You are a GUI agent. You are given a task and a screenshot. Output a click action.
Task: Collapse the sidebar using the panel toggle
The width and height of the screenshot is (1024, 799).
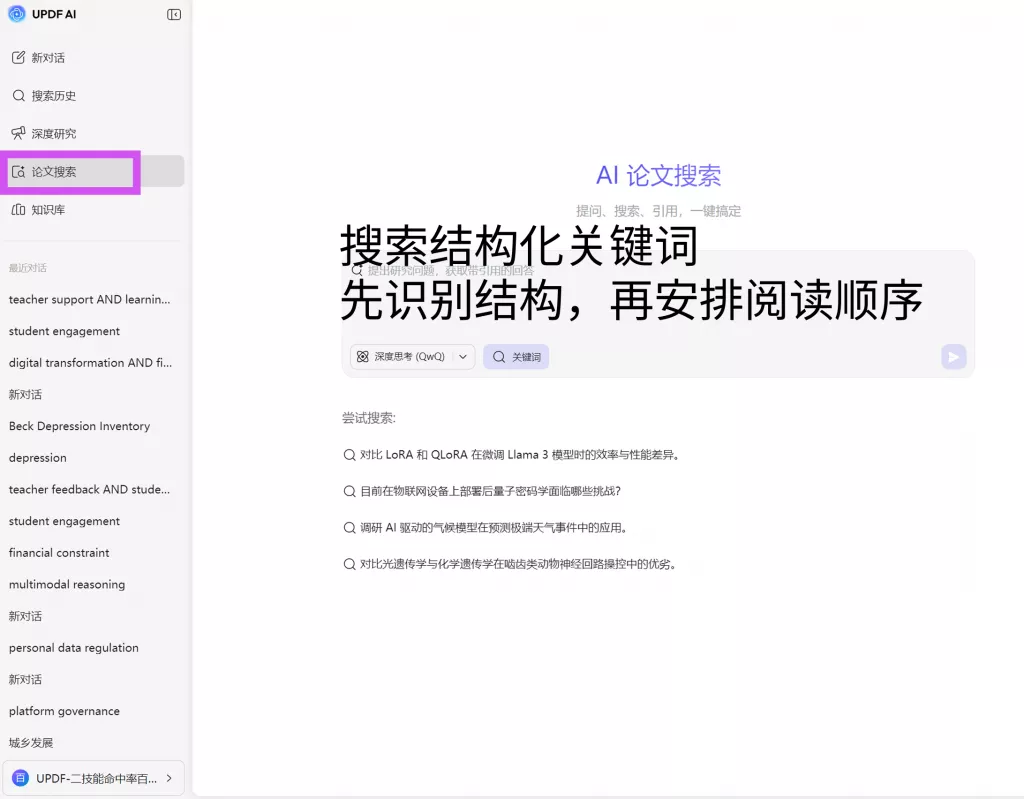coord(175,14)
